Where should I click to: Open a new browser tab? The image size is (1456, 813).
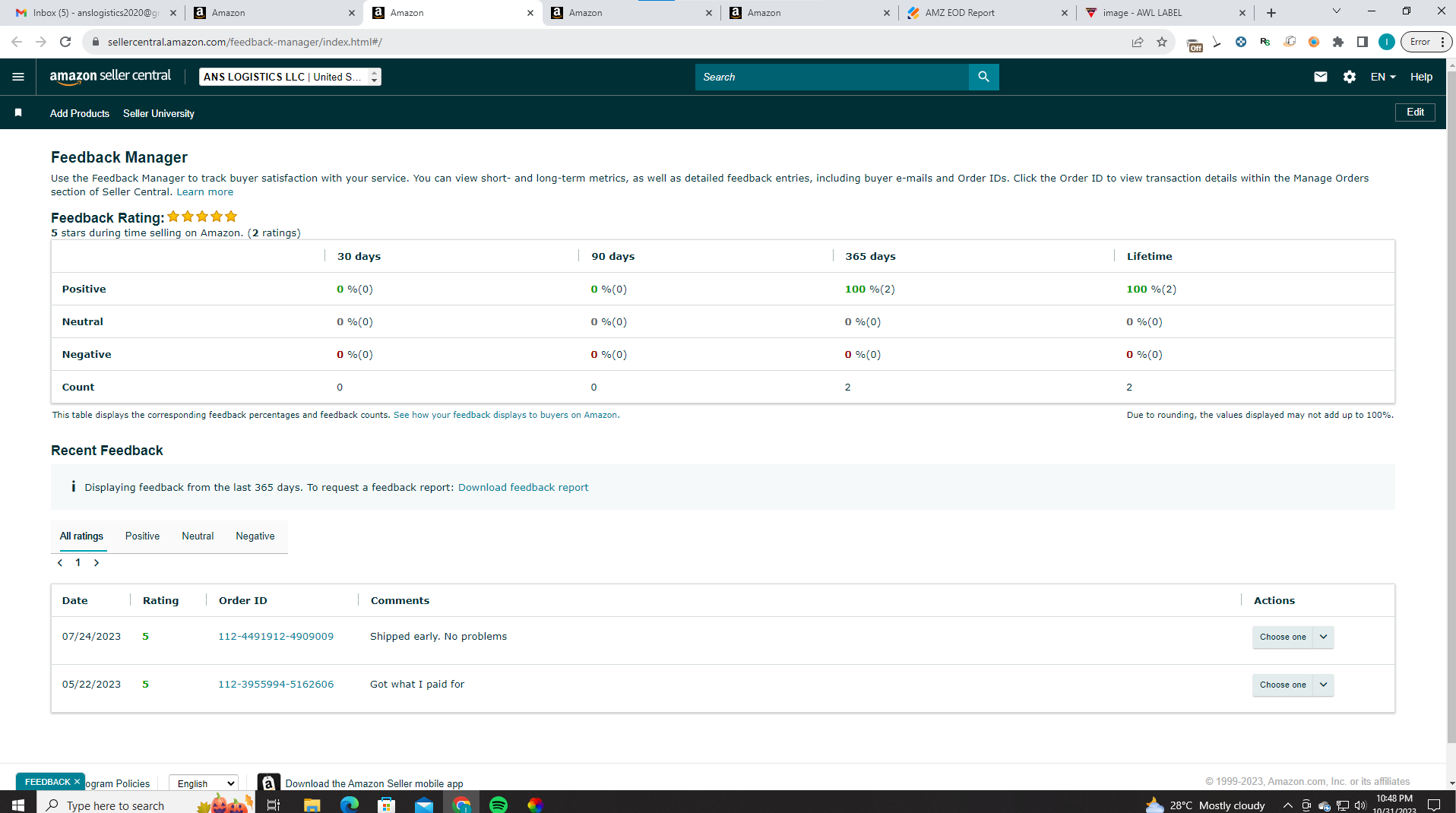click(x=1271, y=13)
